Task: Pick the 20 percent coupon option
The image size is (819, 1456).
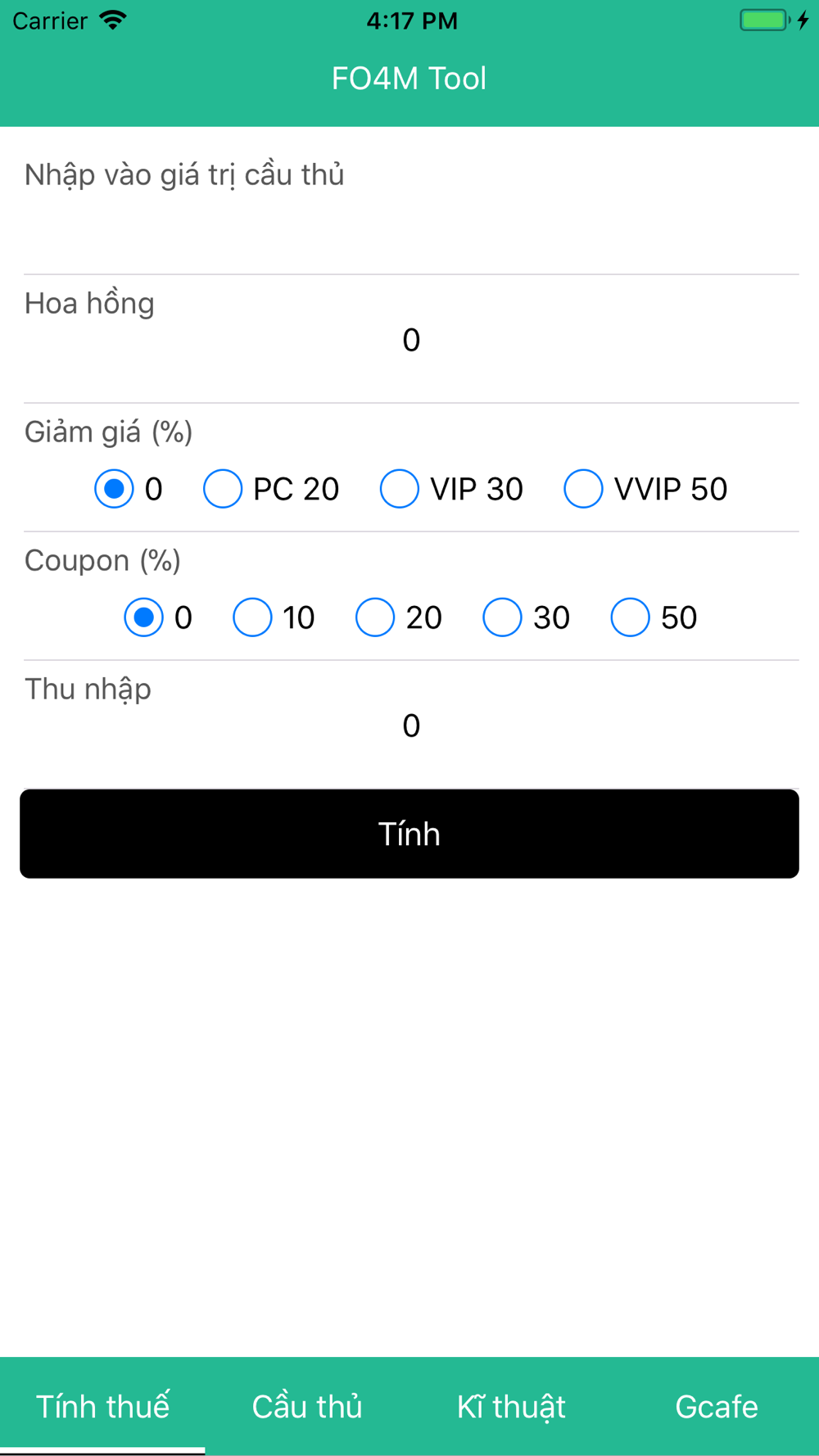Action: 375,617
